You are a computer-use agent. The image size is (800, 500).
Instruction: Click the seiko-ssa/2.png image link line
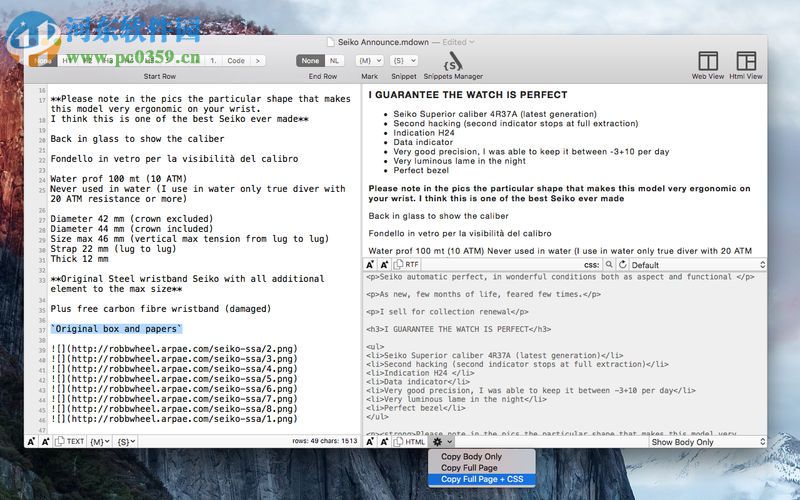(174, 349)
